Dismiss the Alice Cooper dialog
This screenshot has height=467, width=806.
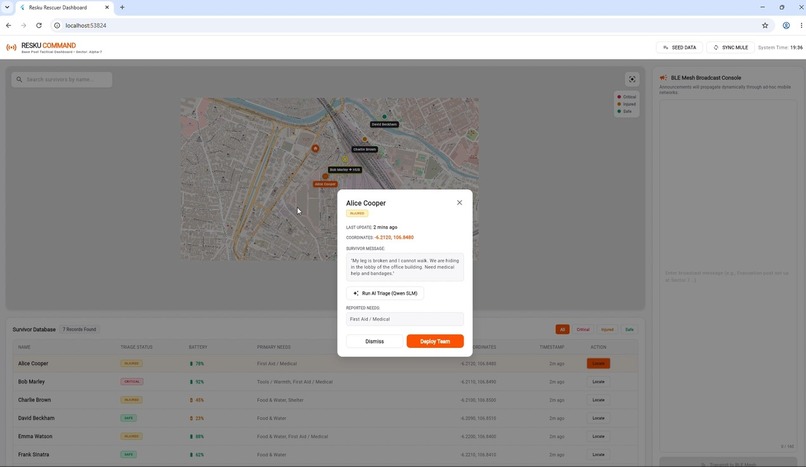tap(374, 341)
